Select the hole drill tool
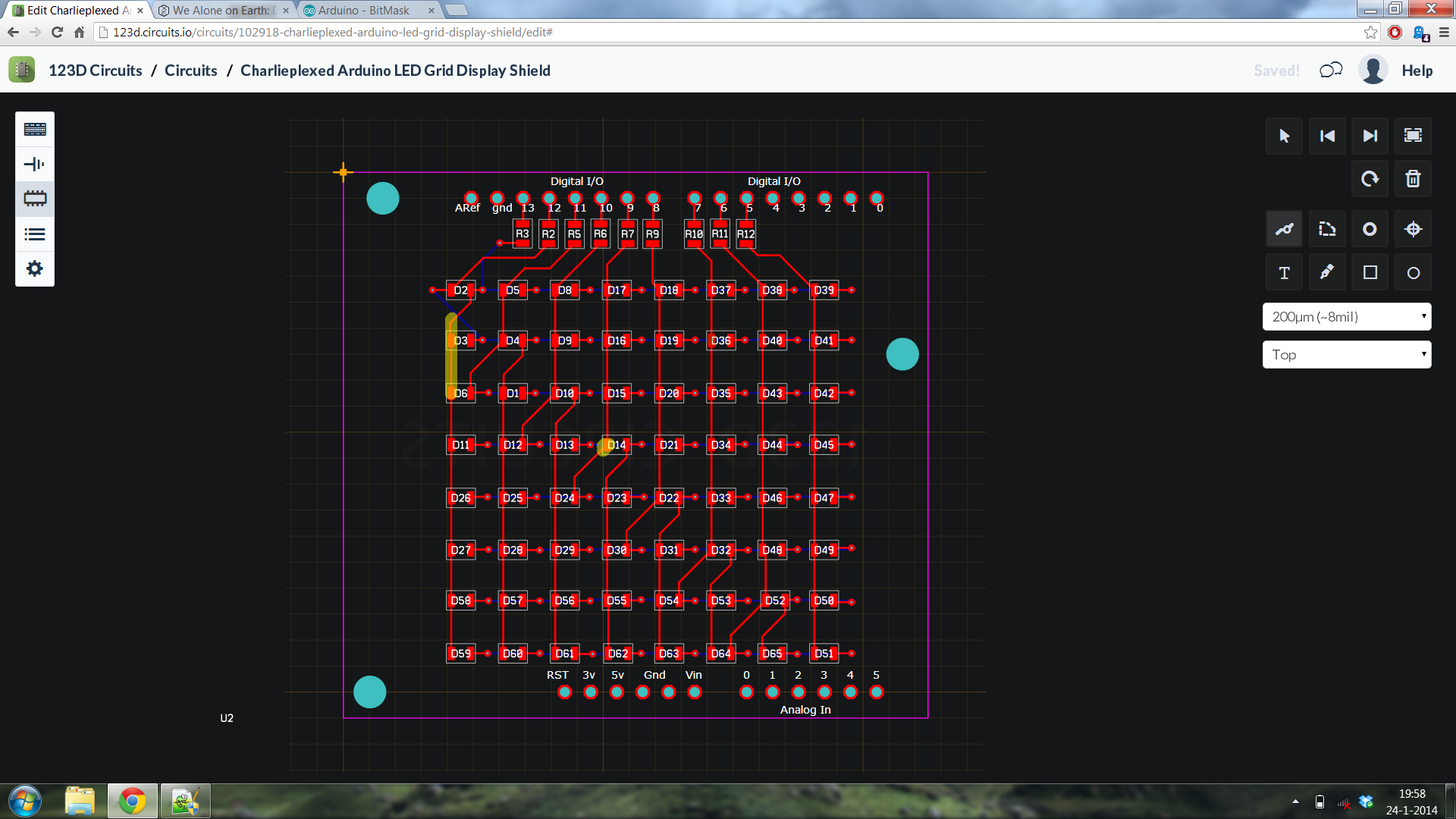The height and width of the screenshot is (819, 1456). (x=1413, y=228)
